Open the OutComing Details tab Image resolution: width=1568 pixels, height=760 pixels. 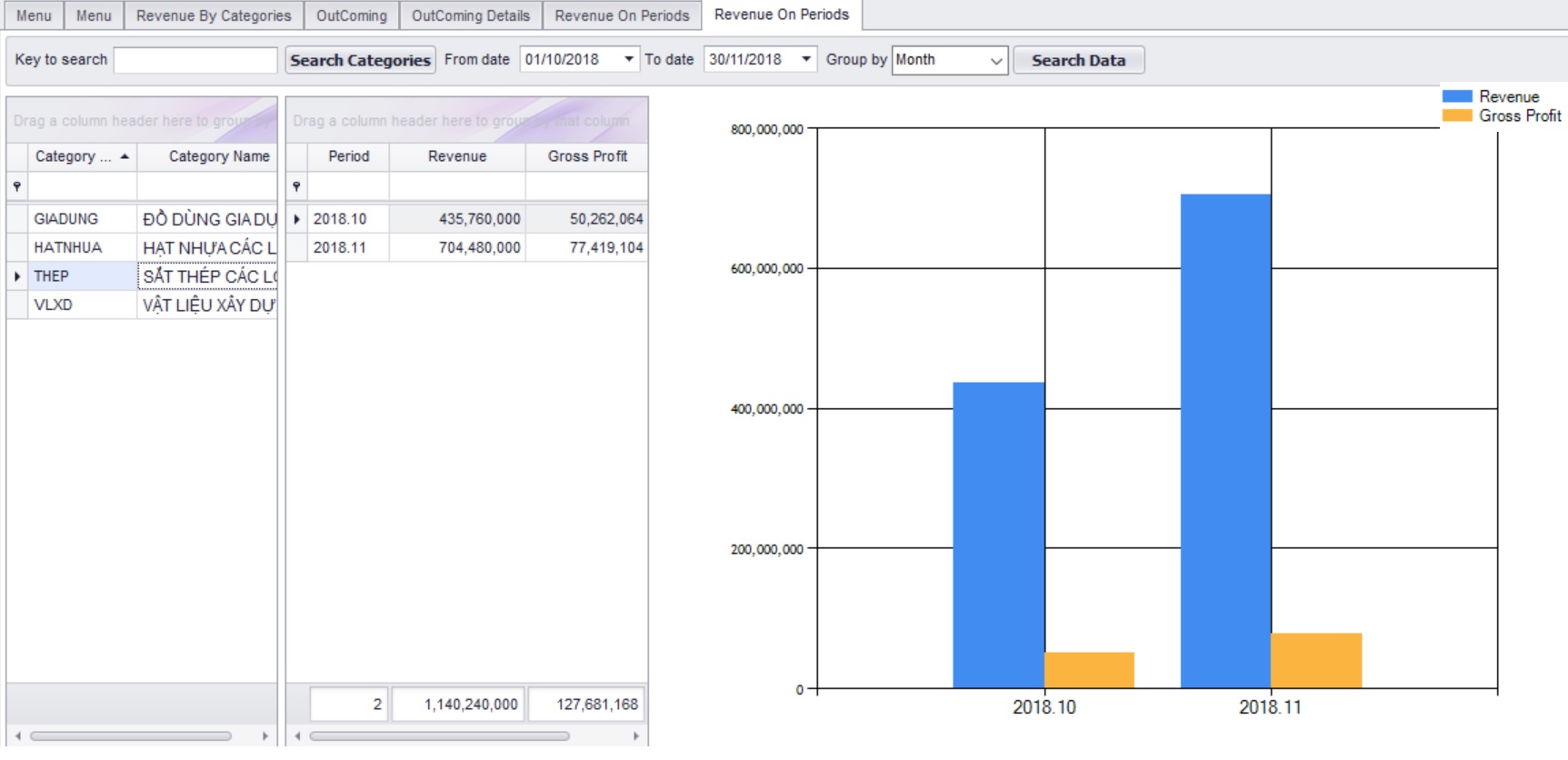(471, 15)
